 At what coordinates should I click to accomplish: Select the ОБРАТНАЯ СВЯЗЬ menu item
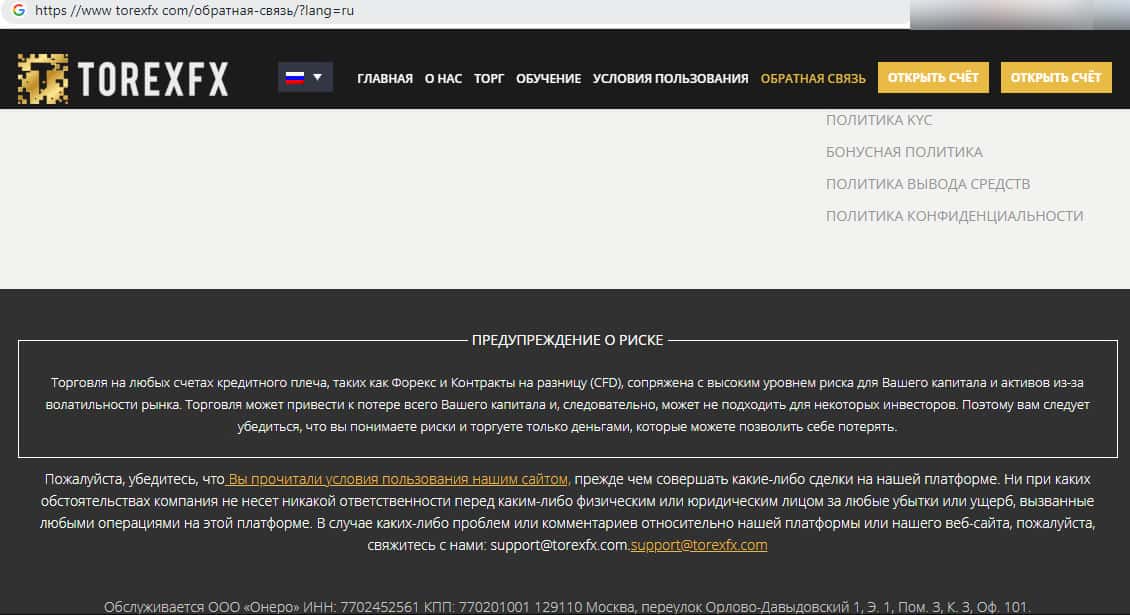813,79
